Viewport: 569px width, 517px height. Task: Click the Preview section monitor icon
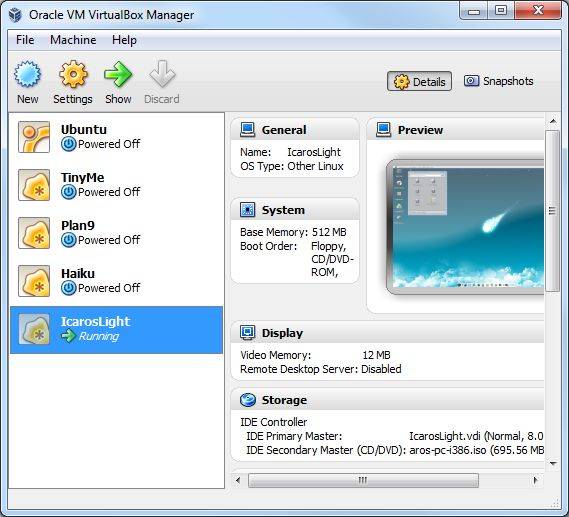tap(384, 130)
